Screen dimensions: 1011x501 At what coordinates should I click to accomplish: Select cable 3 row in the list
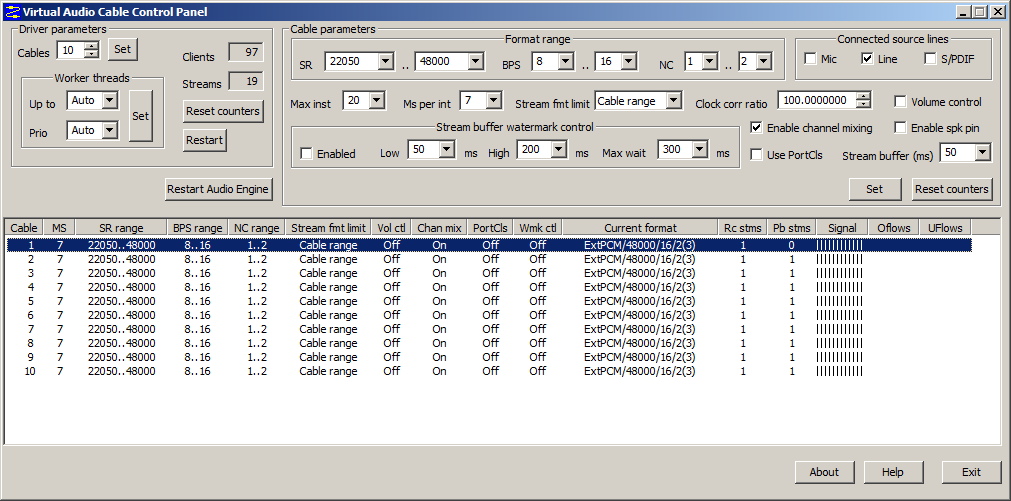pyautogui.click(x=489, y=273)
